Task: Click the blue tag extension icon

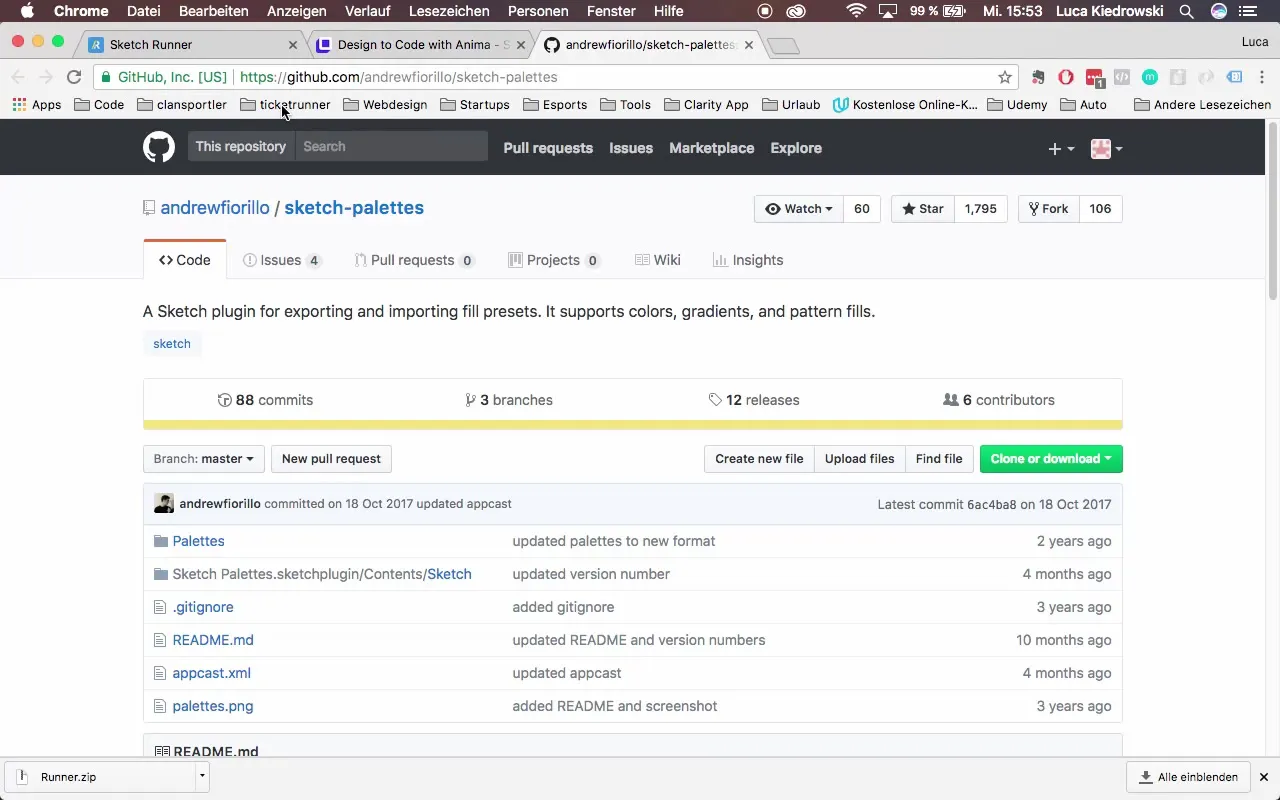Action: (1235, 77)
